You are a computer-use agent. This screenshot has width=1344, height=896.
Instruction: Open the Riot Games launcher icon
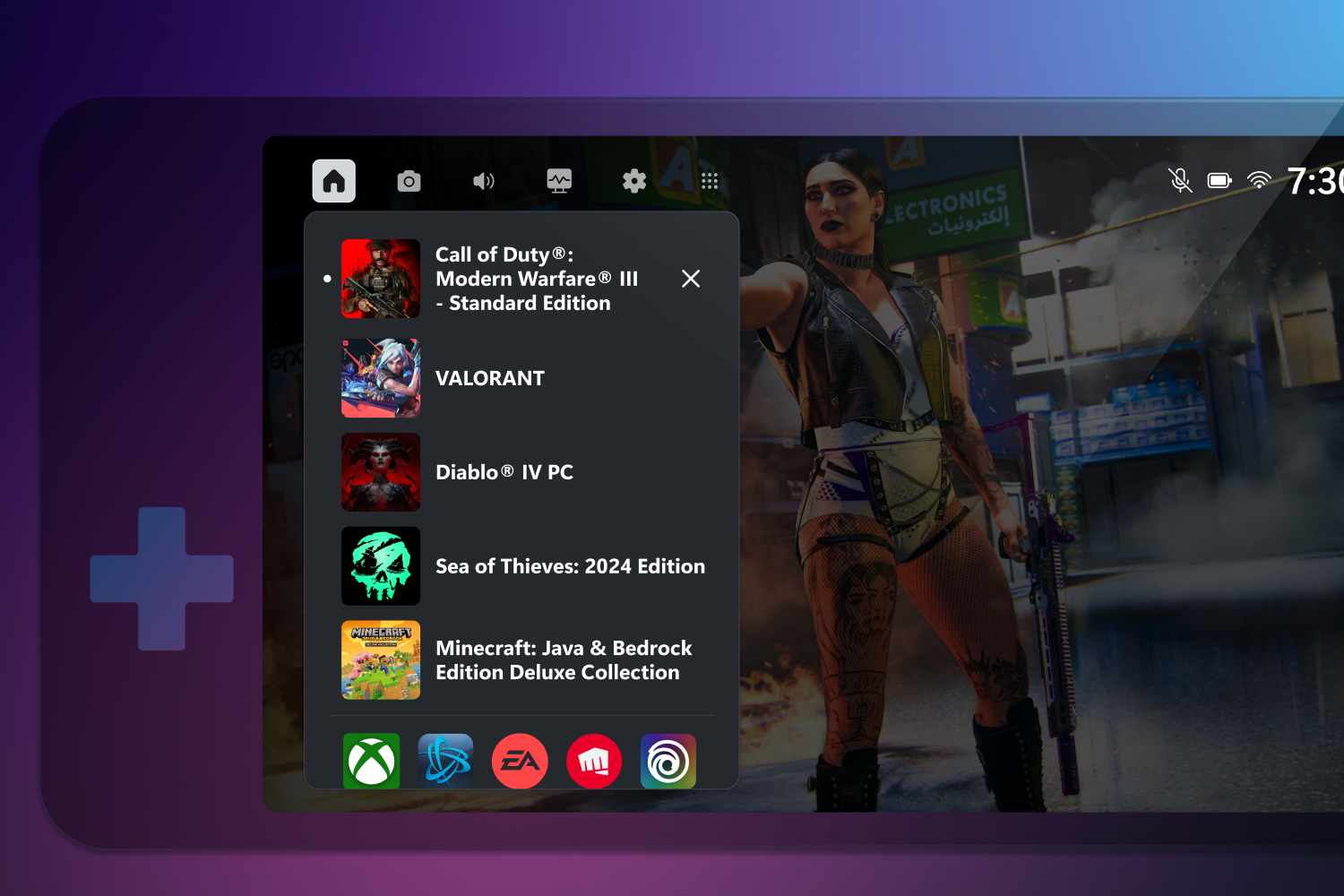coord(594,761)
